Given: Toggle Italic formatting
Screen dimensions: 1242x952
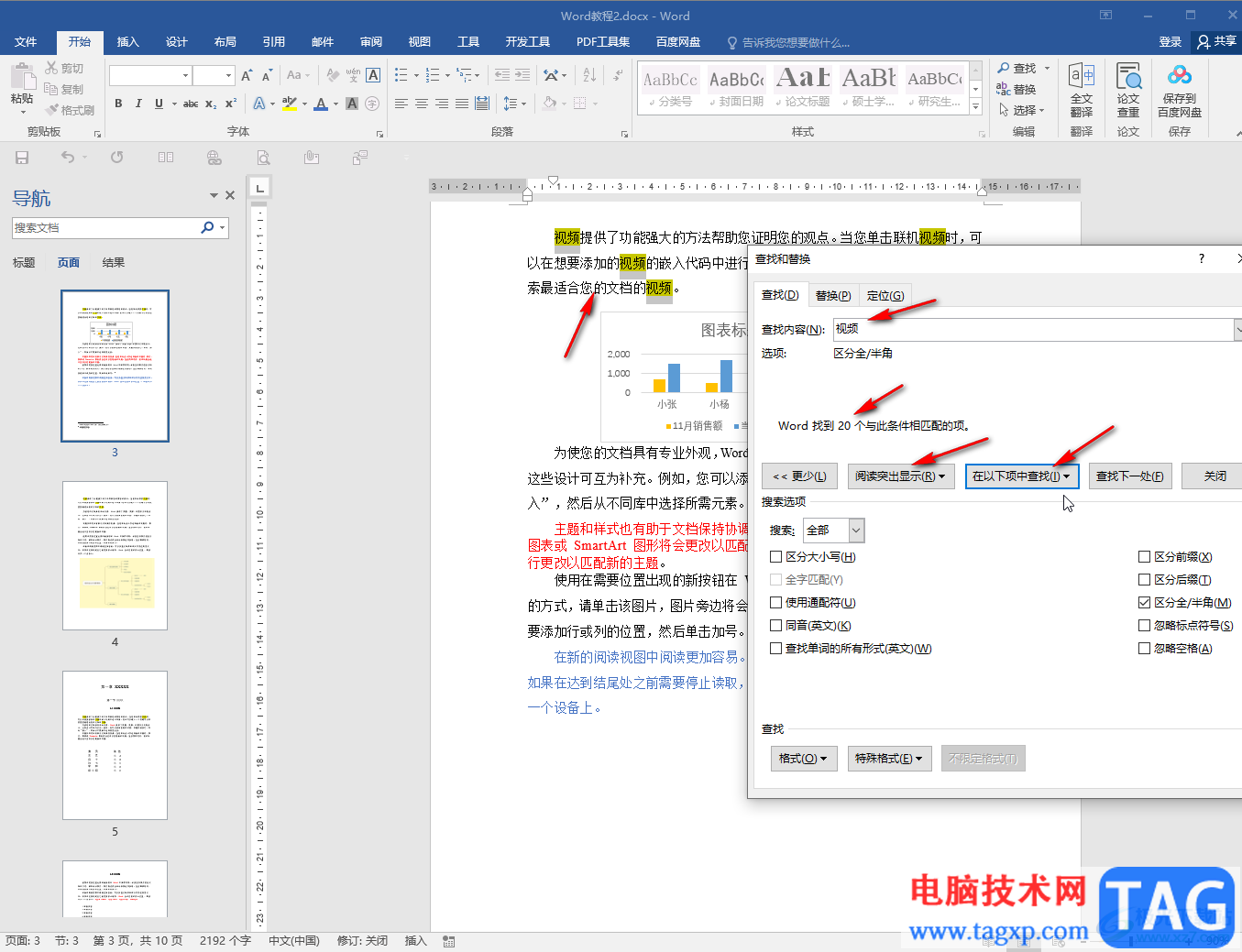Looking at the screenshot, I should (x=138, y=104).
